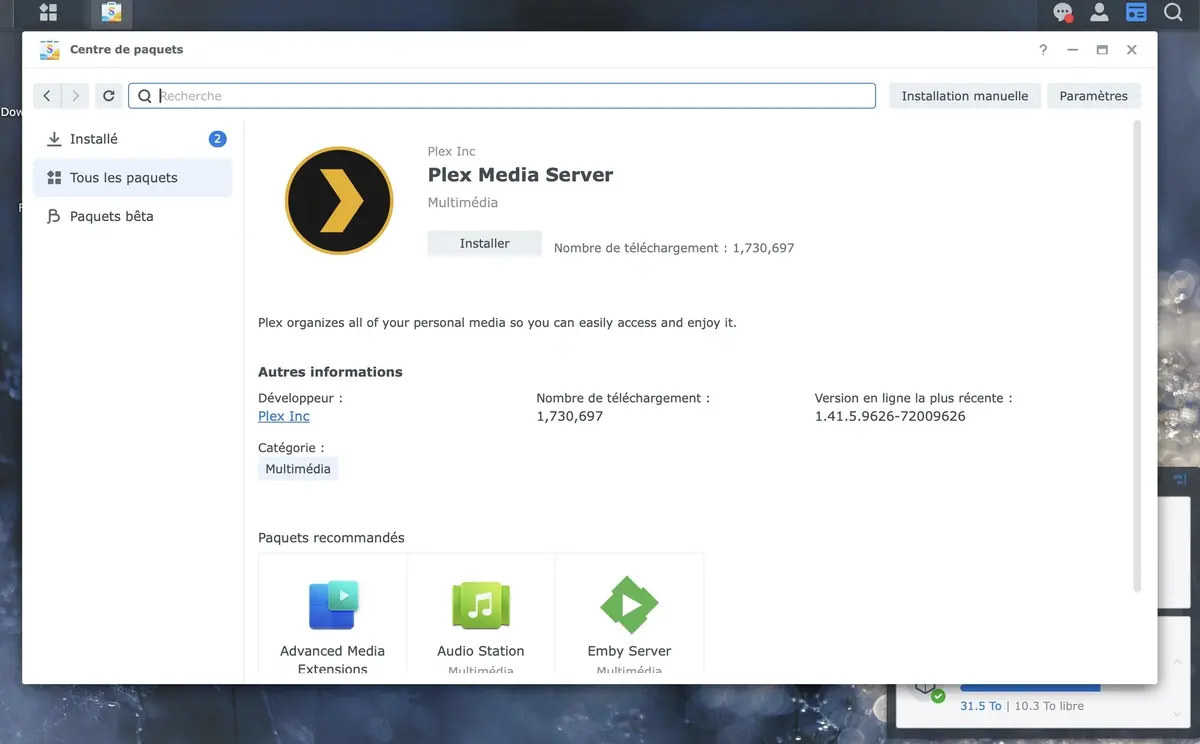Open Package Center help question mark
The width and height of the screenshot is (1200, 744).
[1042, 49]
